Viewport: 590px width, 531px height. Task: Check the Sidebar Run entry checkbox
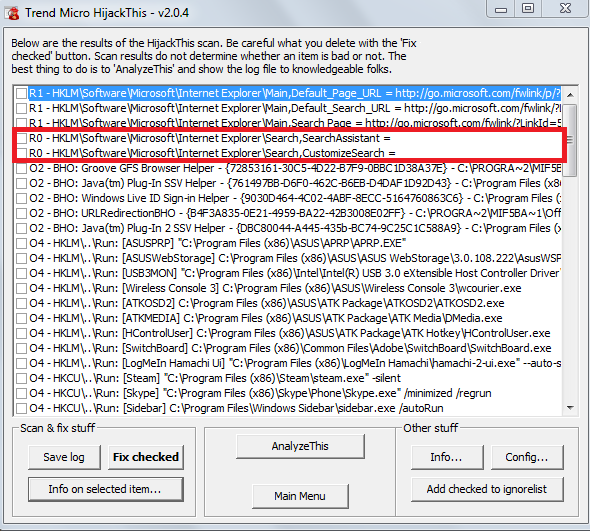pyautogui.click(x=22, y=408)
